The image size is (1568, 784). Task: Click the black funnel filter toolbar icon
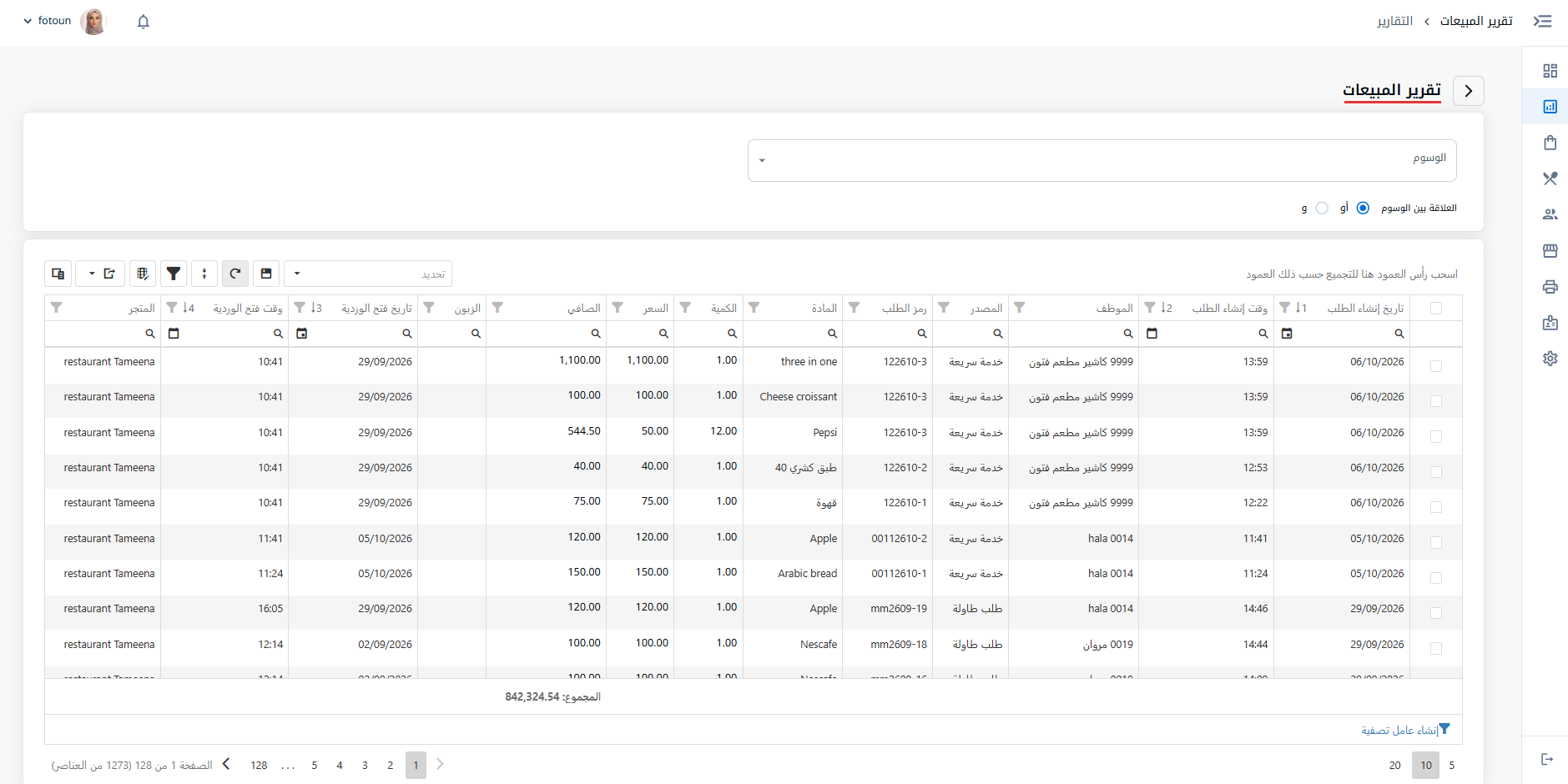[x=174, y=274]
